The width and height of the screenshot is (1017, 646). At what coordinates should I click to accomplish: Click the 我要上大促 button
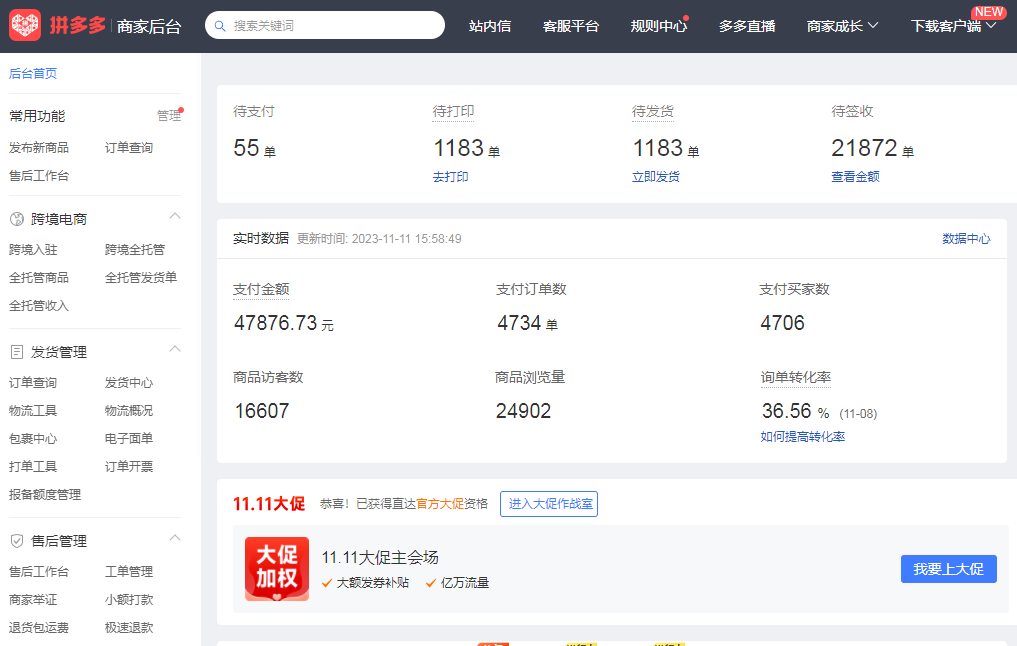click(948, 569)
